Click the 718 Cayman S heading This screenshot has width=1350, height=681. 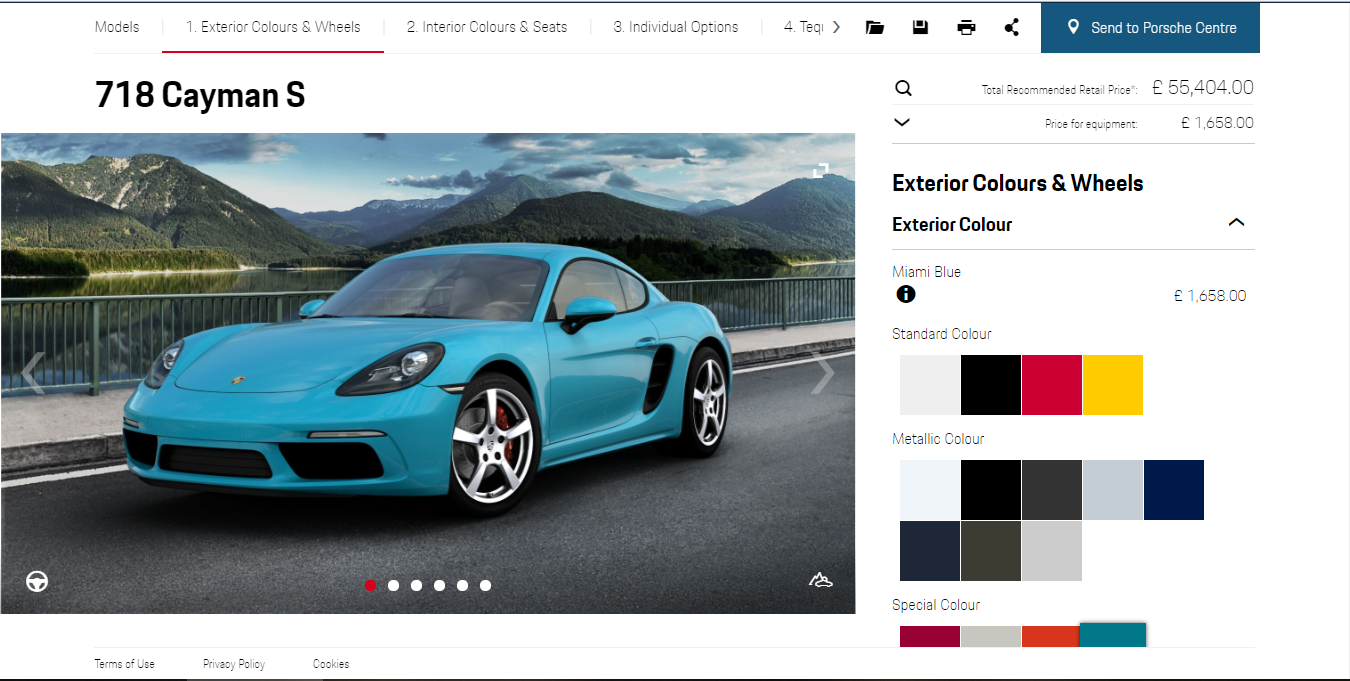[200, 95]
